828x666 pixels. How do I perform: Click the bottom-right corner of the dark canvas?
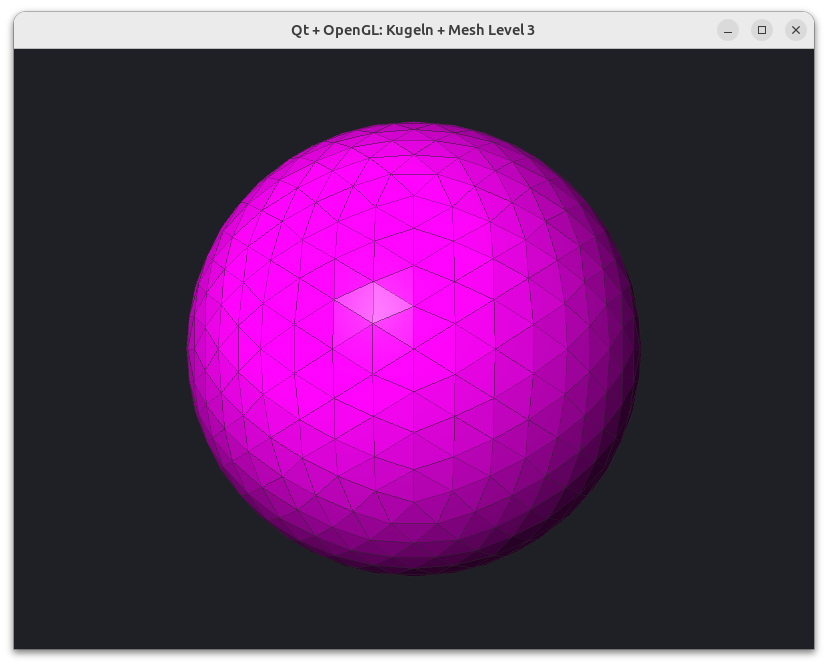coord(812,646)
